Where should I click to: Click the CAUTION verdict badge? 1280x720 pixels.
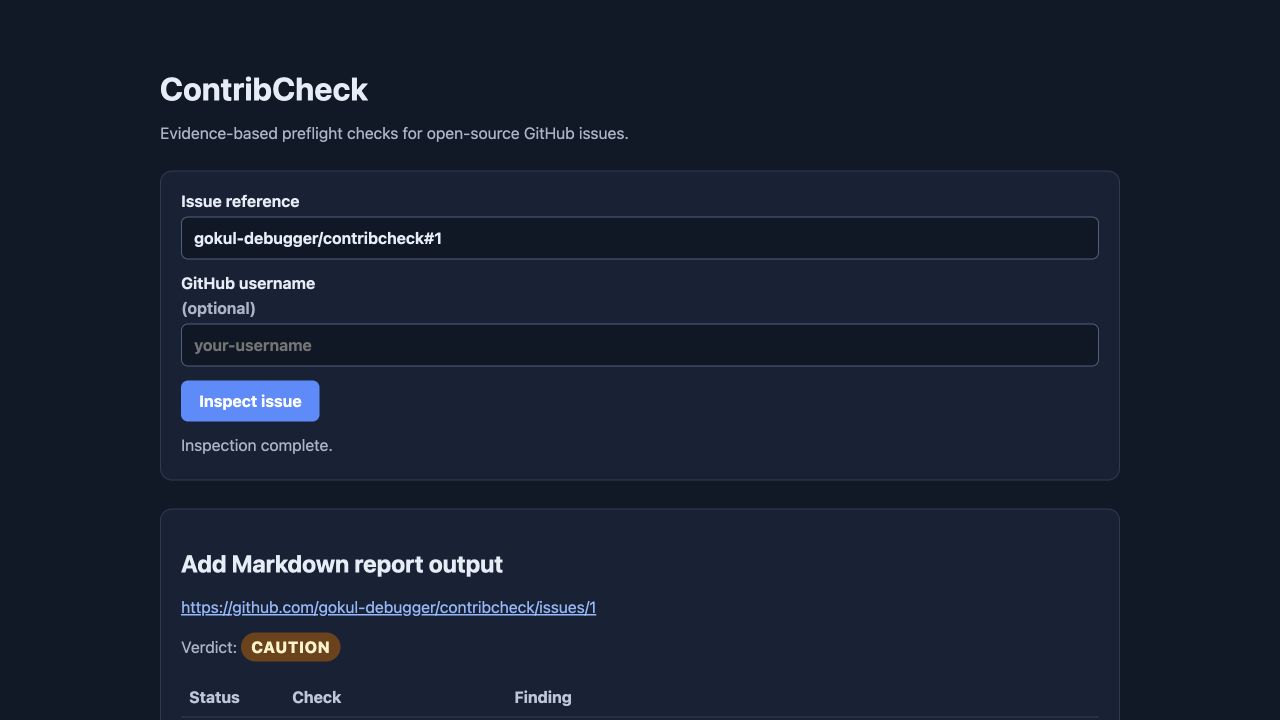tap(291, 647)
